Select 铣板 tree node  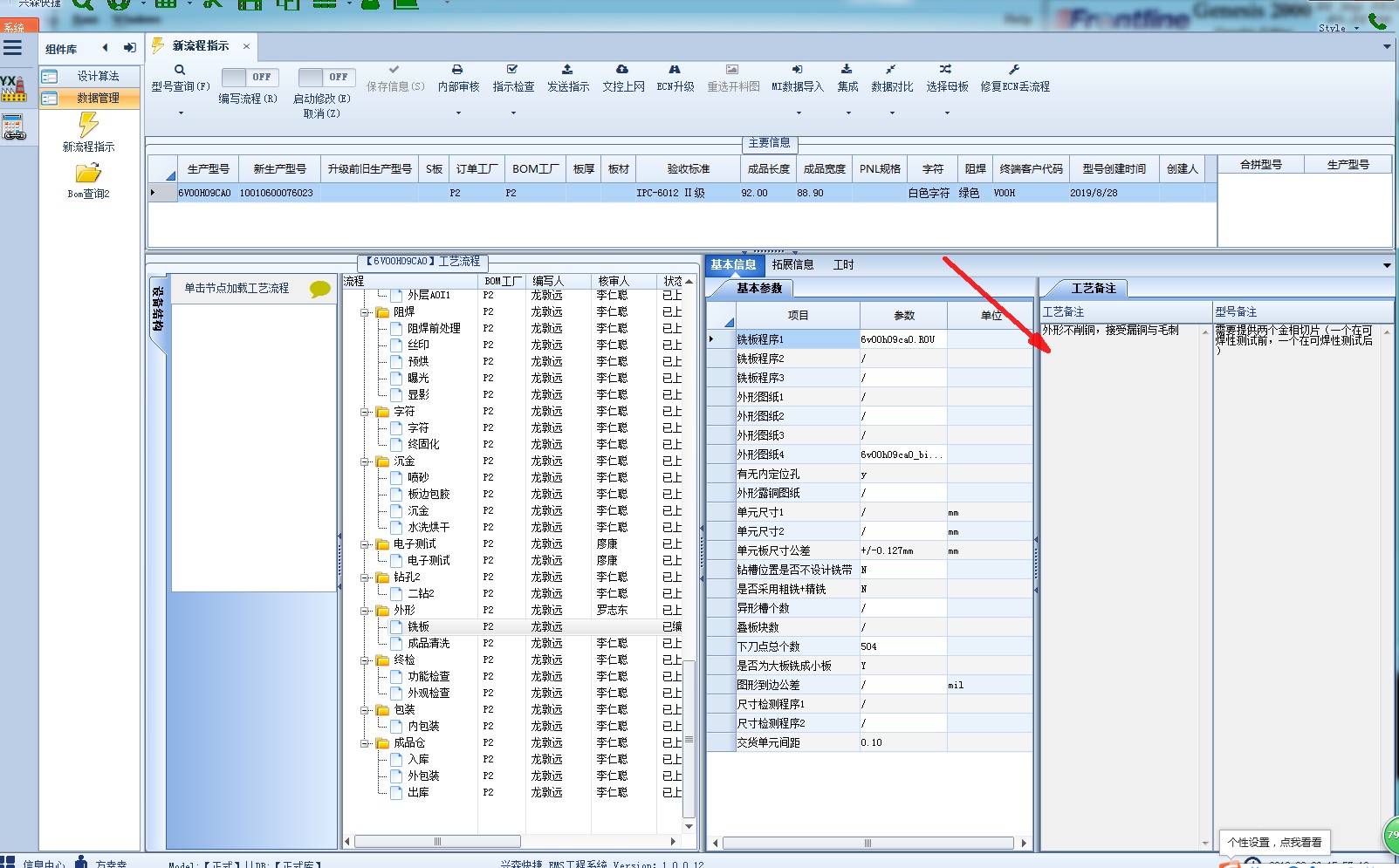click(418, 626)
